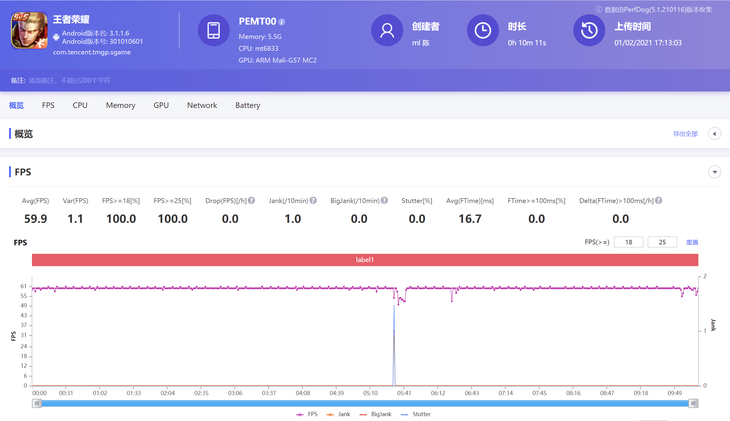
Task: Click the info icon beside PEMT00
Action: [282, 21]
